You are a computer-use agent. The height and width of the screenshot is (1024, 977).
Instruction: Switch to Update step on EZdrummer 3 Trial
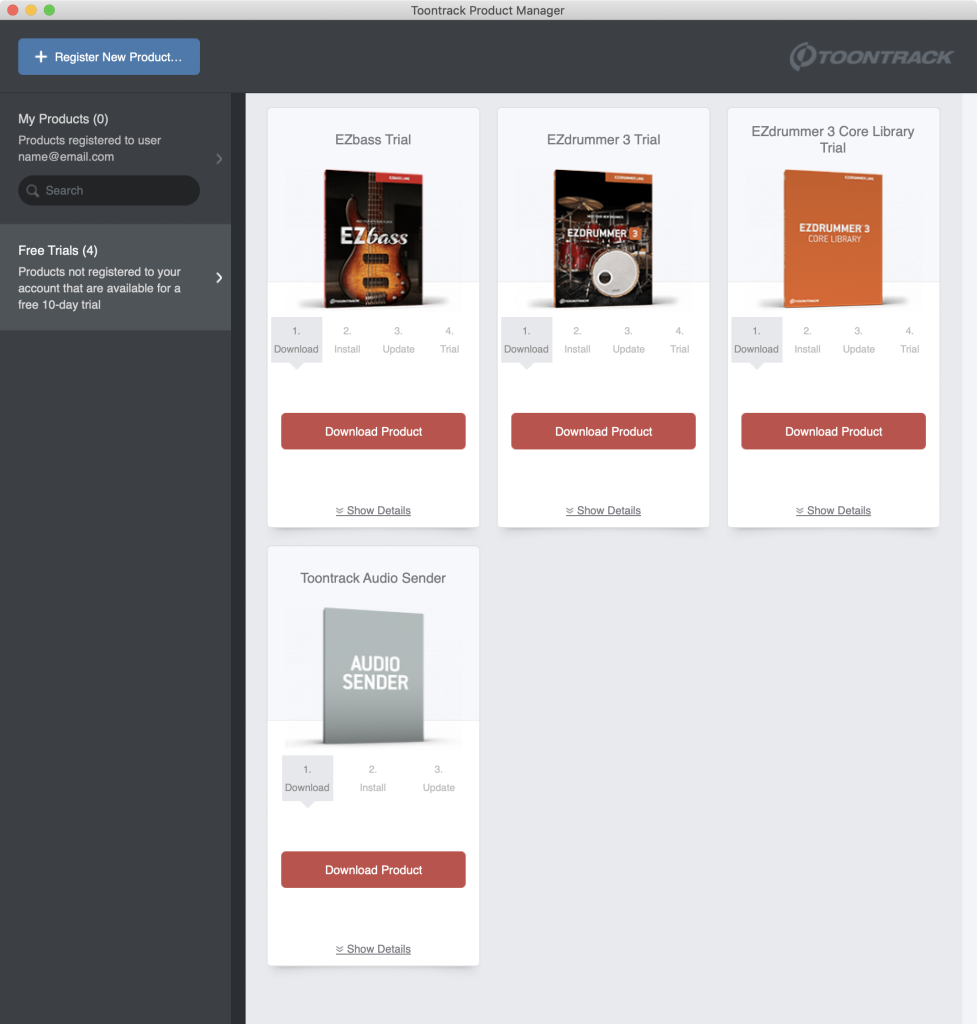pos(628,340)
